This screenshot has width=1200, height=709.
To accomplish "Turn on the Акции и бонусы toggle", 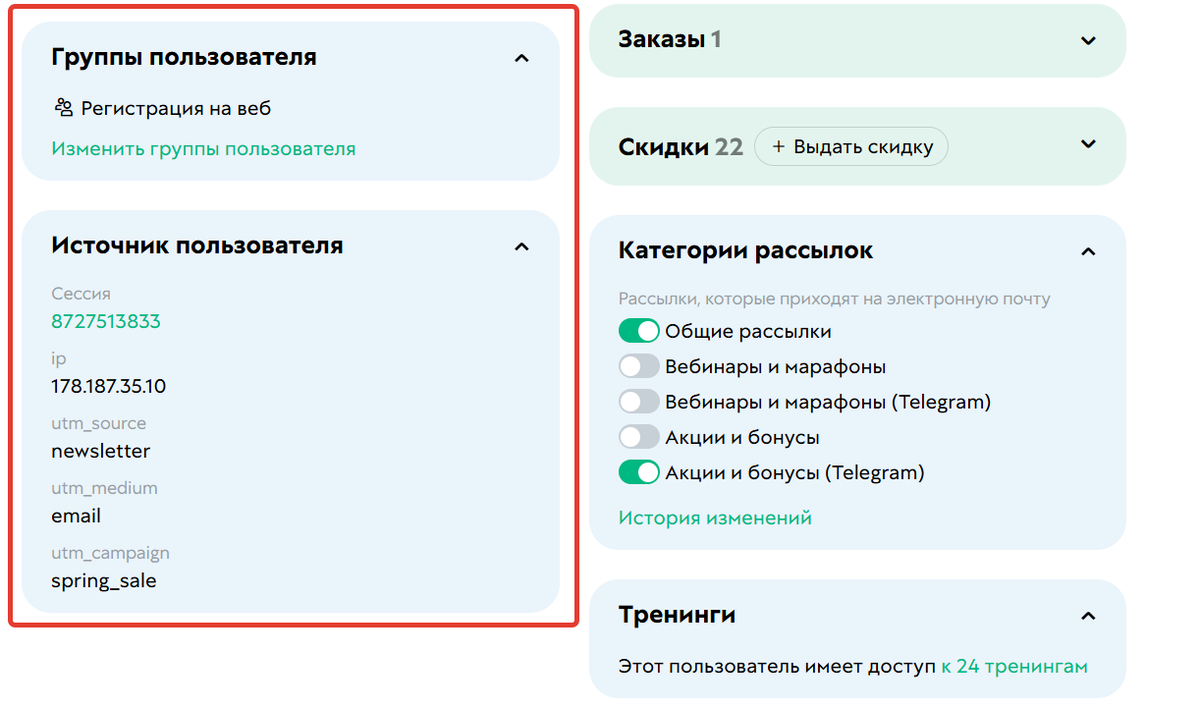I will point(638,436).
